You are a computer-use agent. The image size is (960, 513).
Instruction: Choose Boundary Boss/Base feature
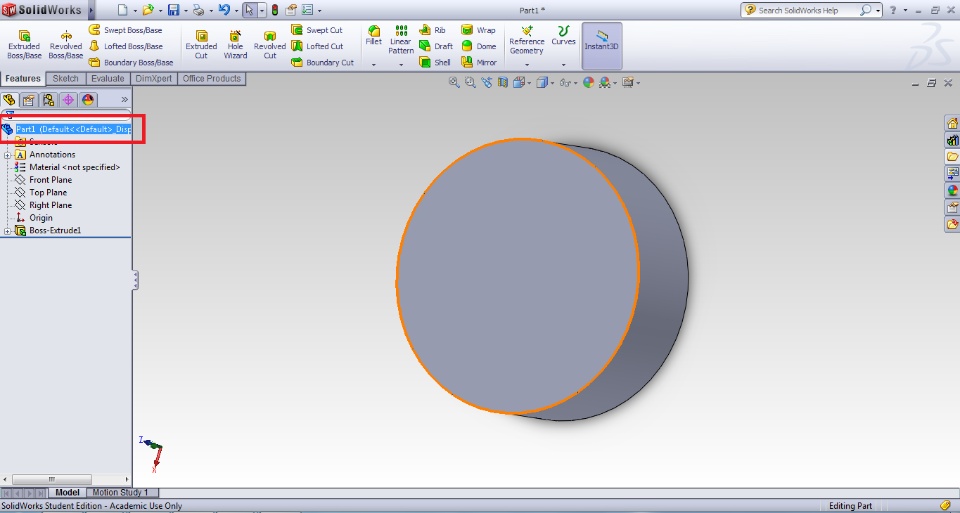click(131, 62)
